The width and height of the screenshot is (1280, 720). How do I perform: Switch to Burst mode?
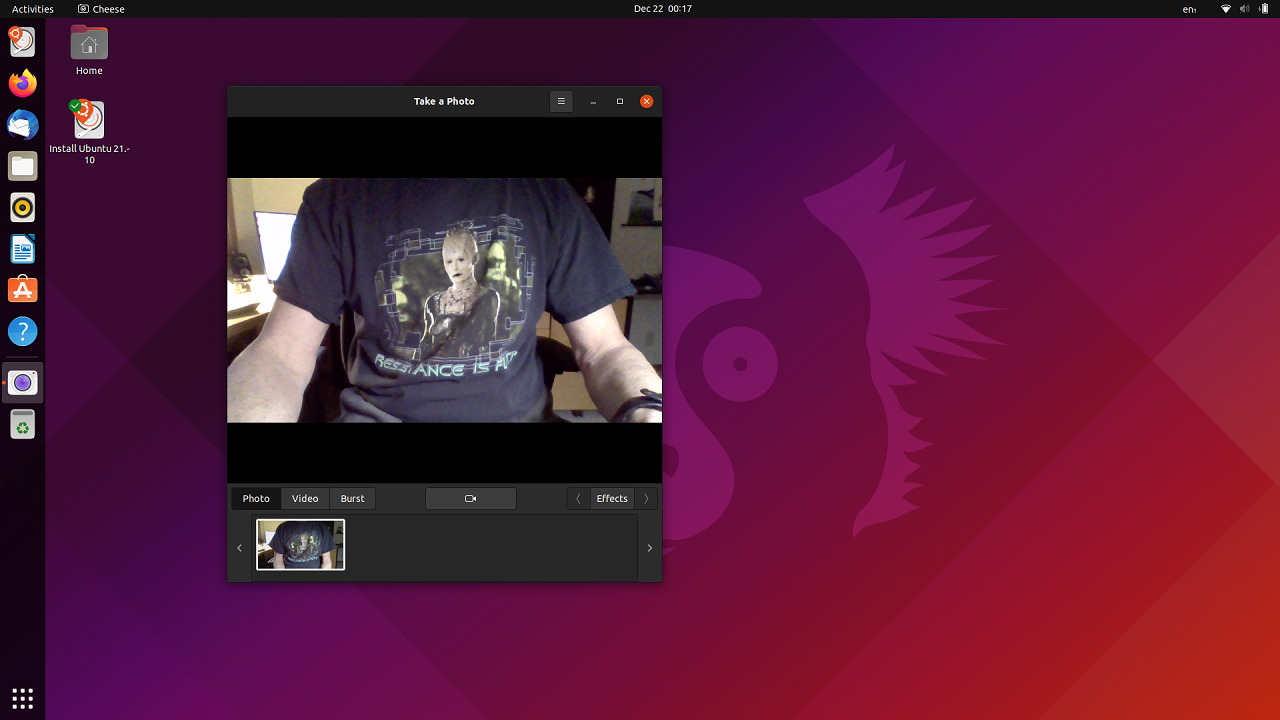(352, 498)
